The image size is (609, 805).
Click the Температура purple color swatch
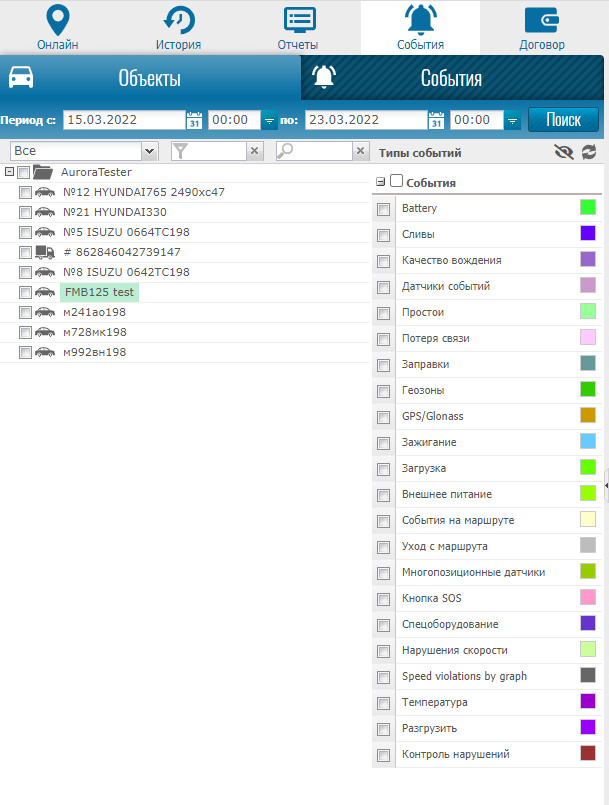click(x=588, y=701)
